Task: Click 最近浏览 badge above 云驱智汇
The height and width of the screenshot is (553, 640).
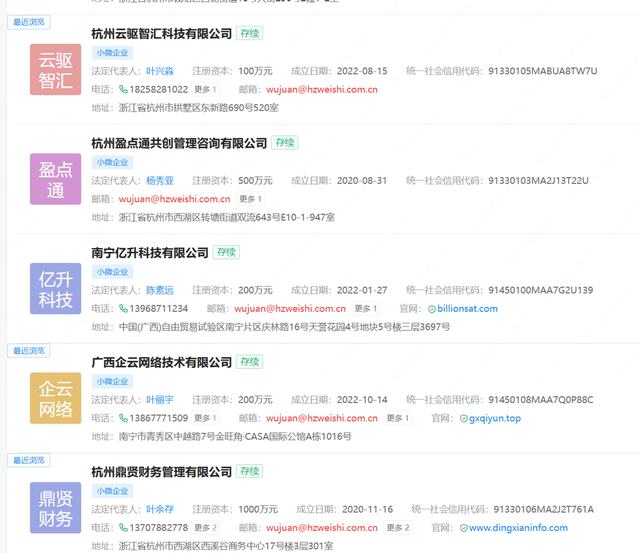Action: [x=29, y=22]
